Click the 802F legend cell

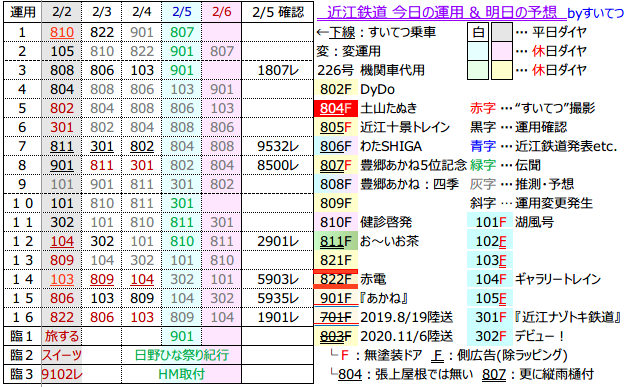tap(335, 89)
